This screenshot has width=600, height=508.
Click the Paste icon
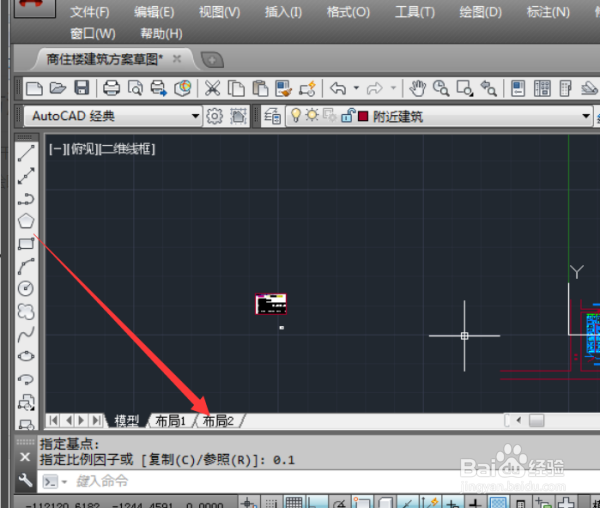pyautogui.click(x=260, y=88)
